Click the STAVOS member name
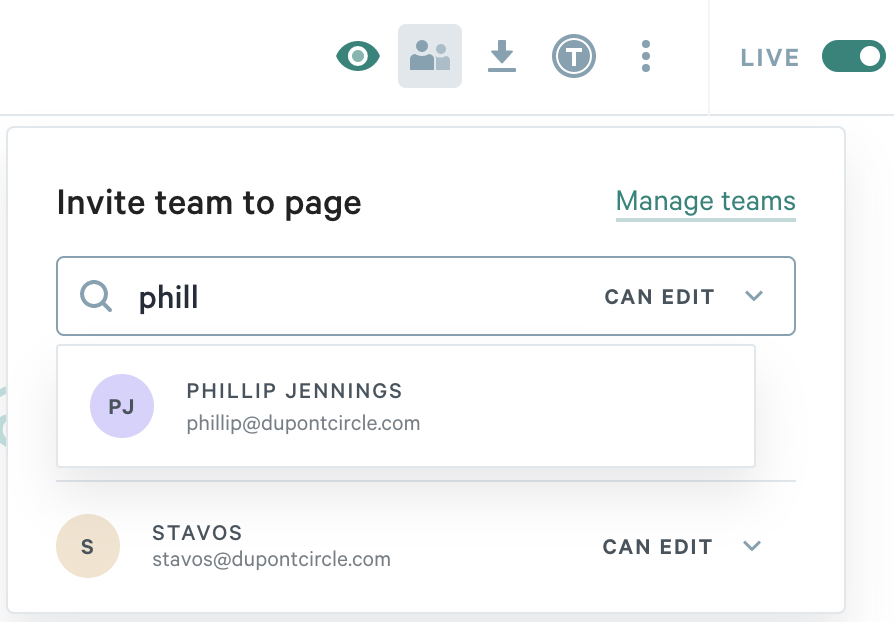Viewport: 894px width, 622px height. click(x=197, y=533)
